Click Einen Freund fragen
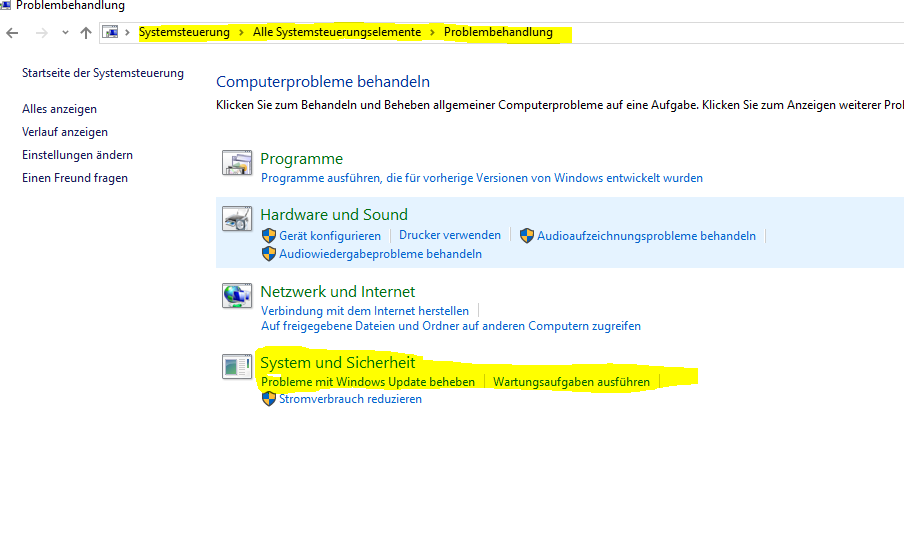Image resolution: width=904 pixels, height=533 pixels. 75,178
